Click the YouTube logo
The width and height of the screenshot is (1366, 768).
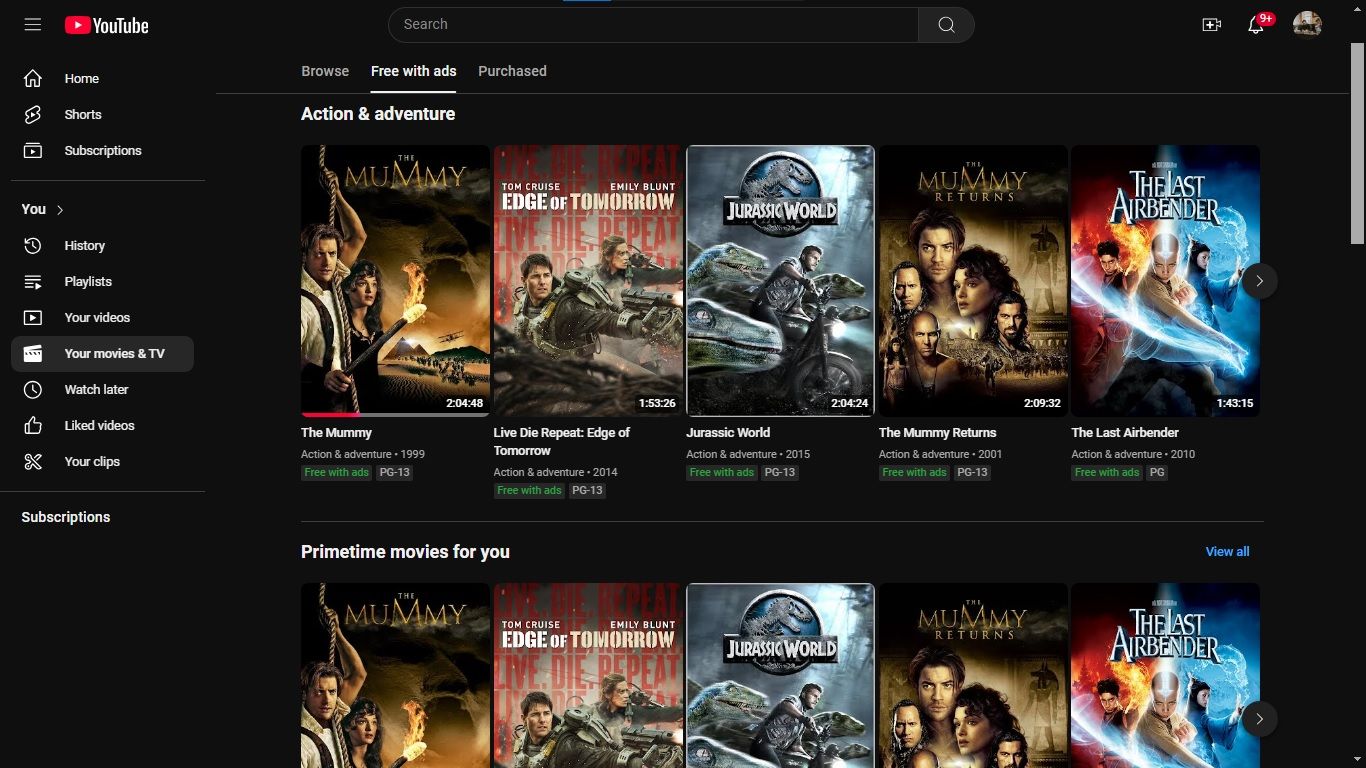[x=106, y=25]
